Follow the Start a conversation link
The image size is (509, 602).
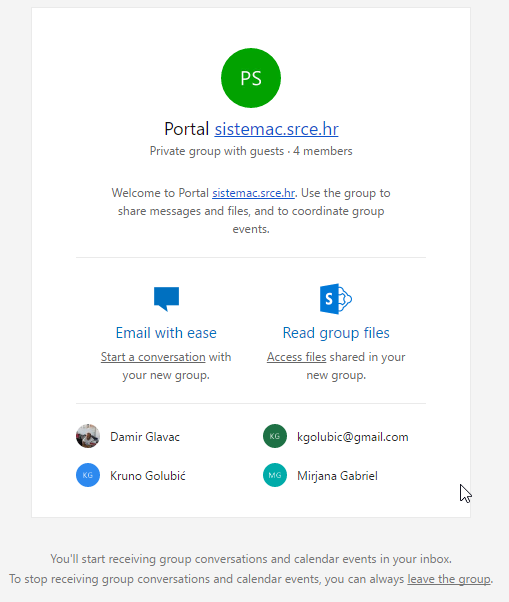153,357
